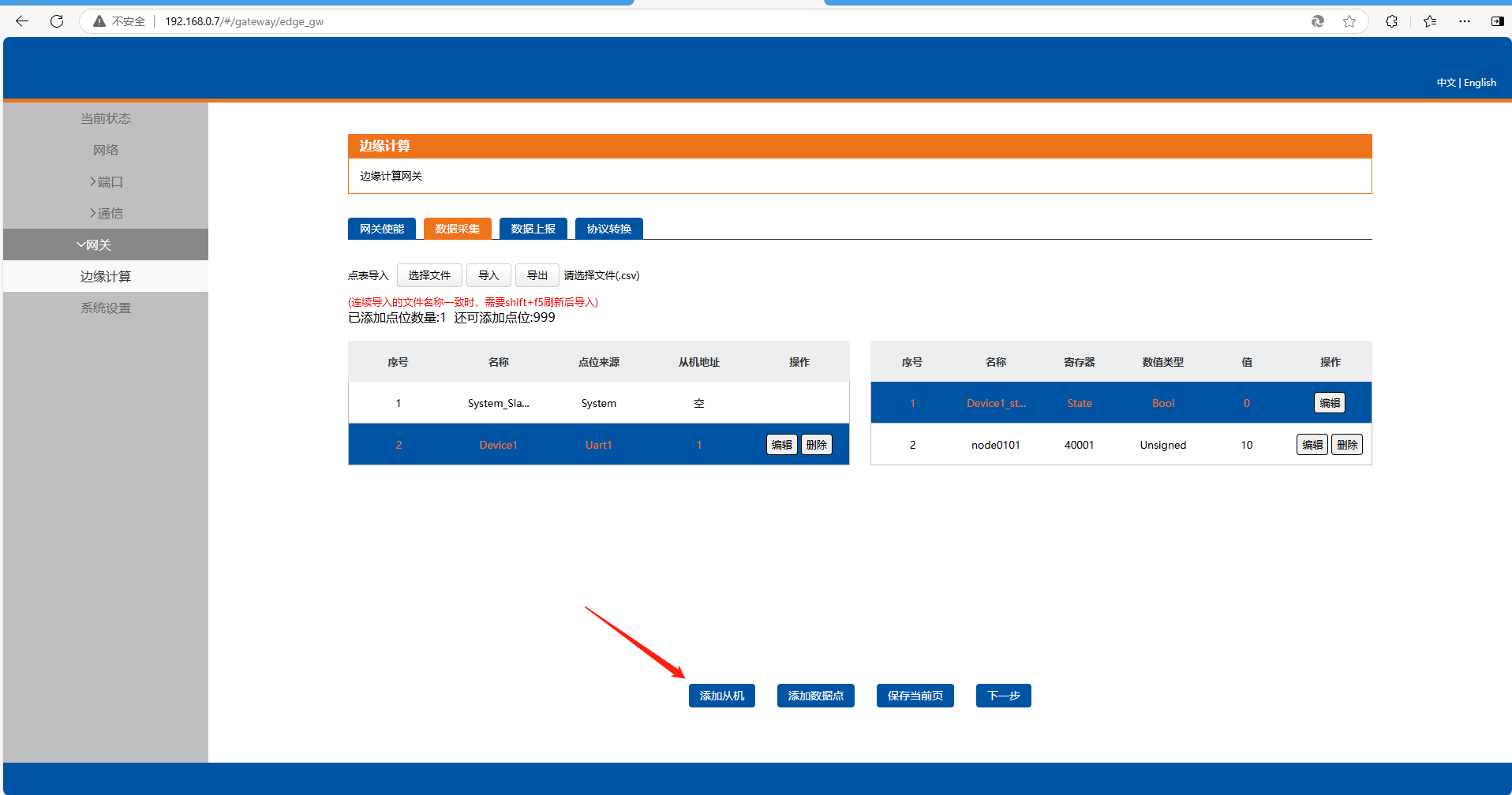The height and width of the screenshot is (795, 1512).
Task: Open the browser extensions puzzle icon
Action: [1391, 21]
